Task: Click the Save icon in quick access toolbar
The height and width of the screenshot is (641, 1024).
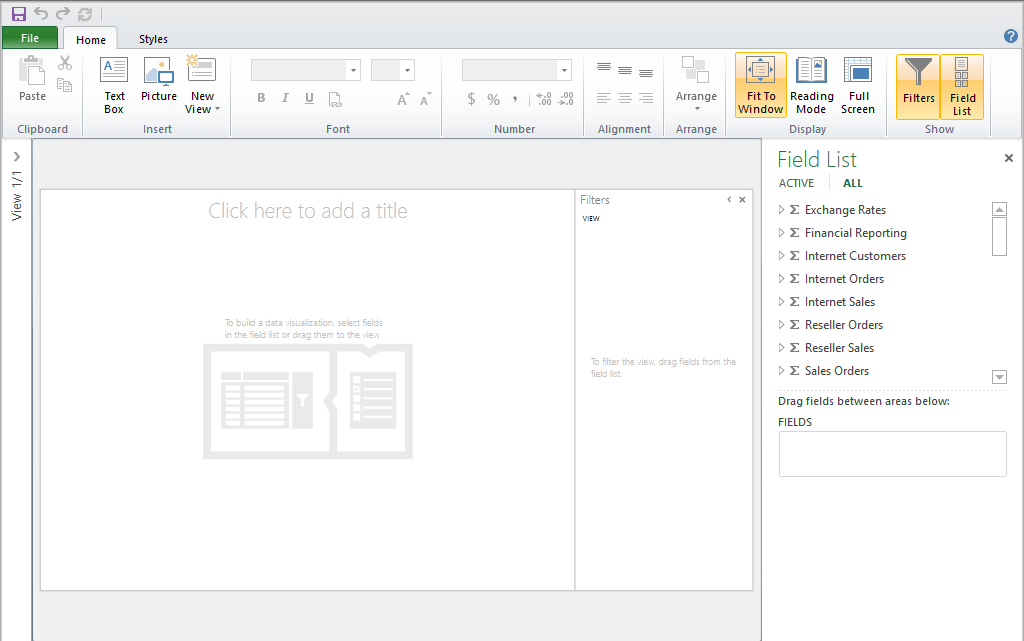Action: 19,14
